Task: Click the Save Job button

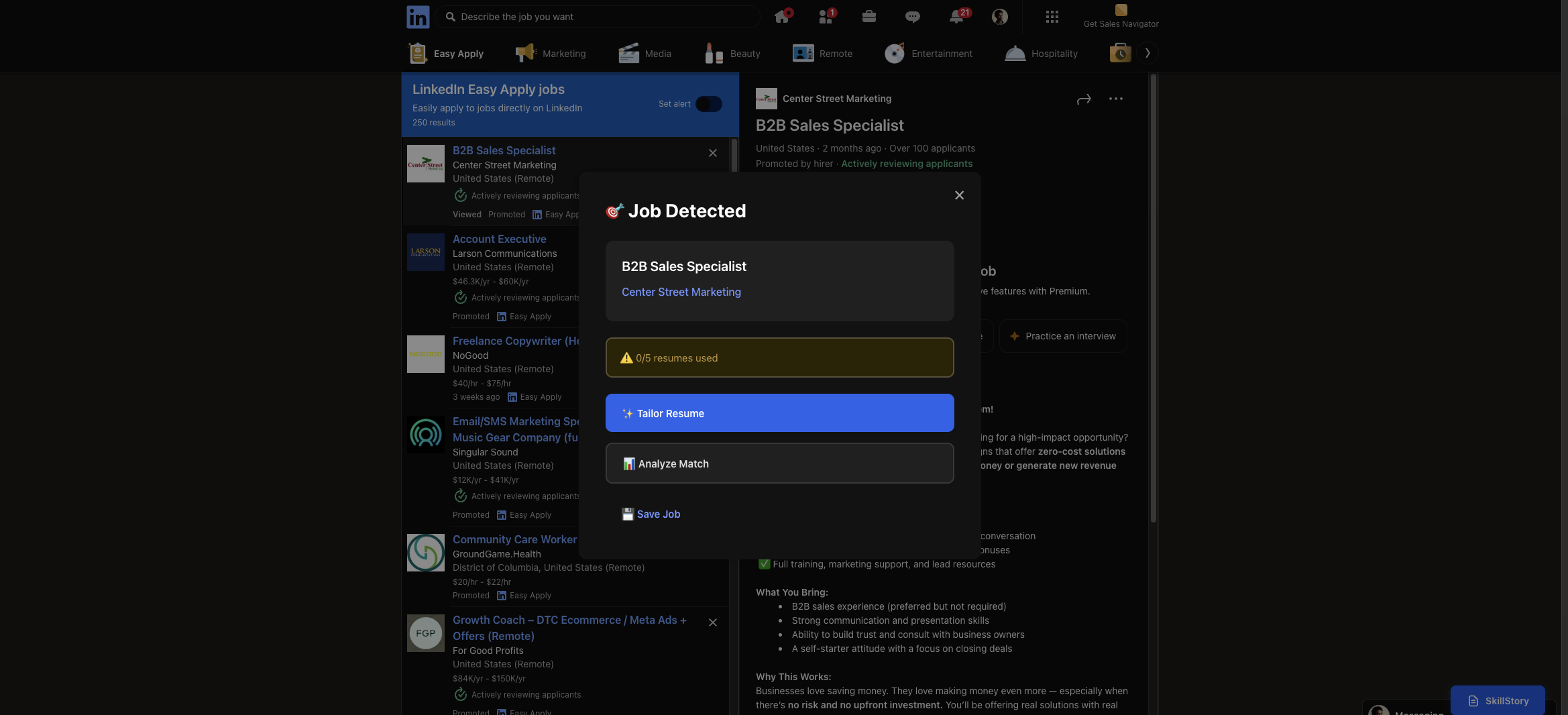Action: [651, 514]
